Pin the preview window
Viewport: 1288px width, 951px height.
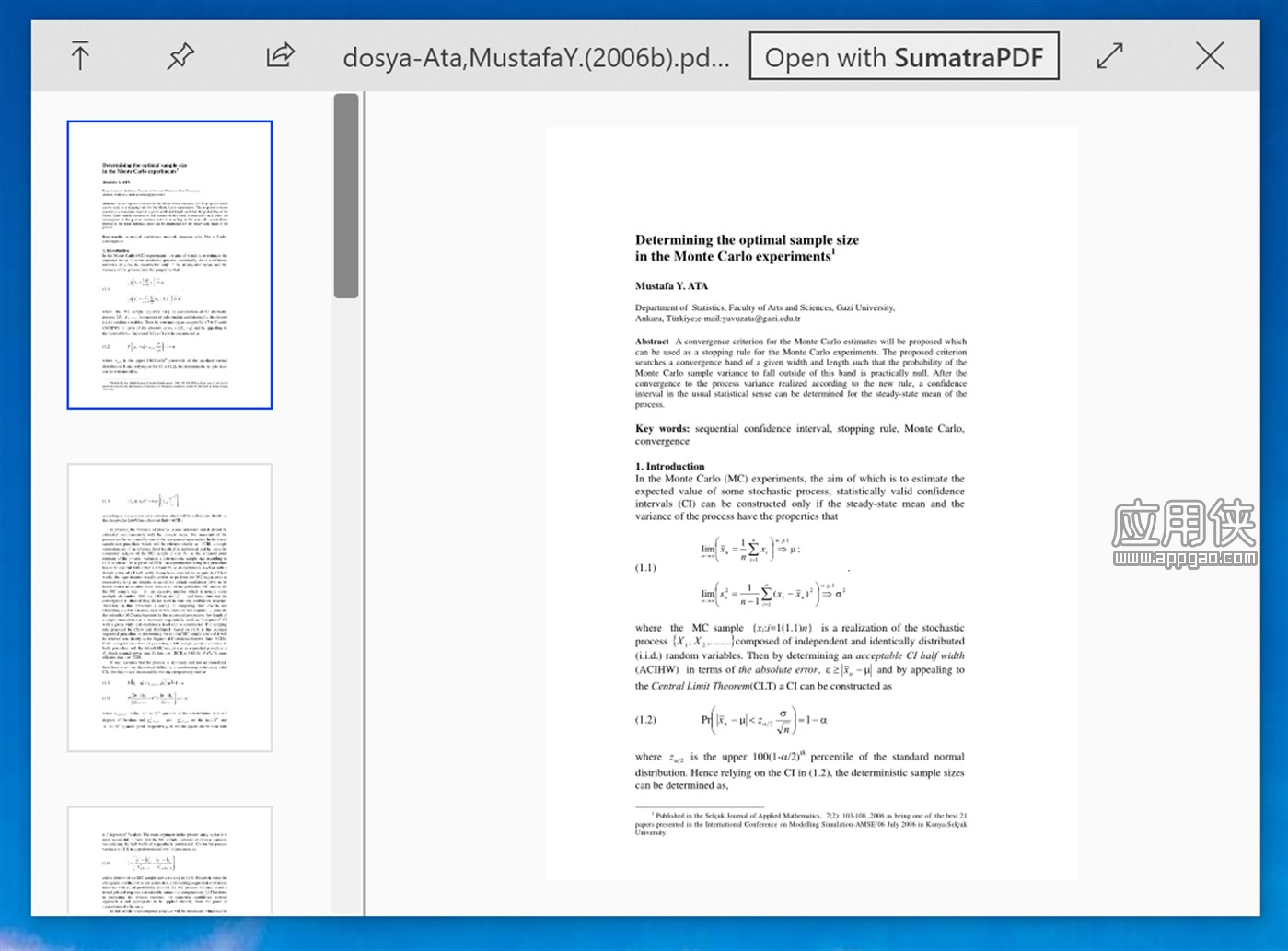click(180, 56)
